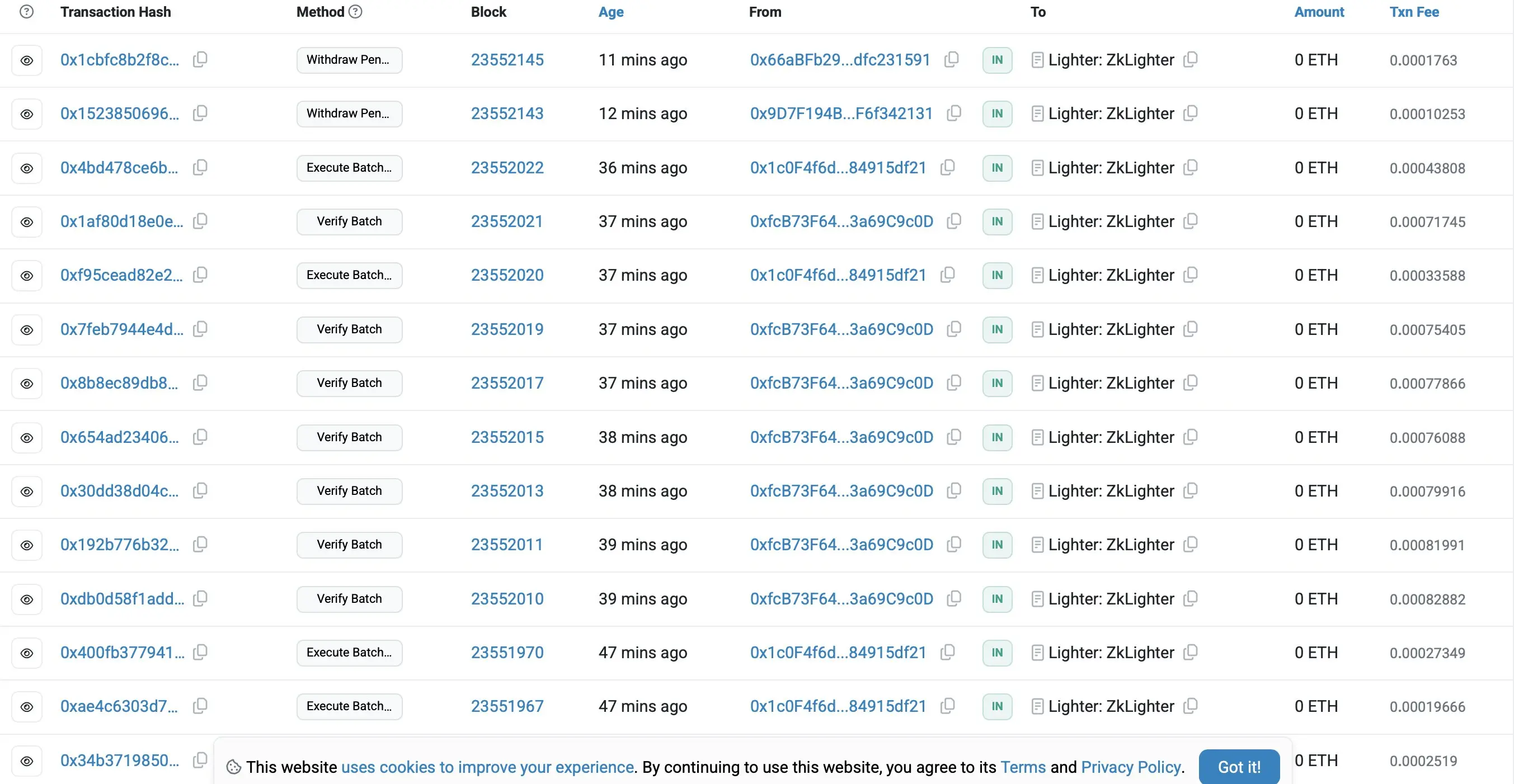Image resolution: width=1514 pixels, height=784 pixels.
Task: Copy transaction hash 0xae4c6303d7
Action: click(x=200, y=706)
